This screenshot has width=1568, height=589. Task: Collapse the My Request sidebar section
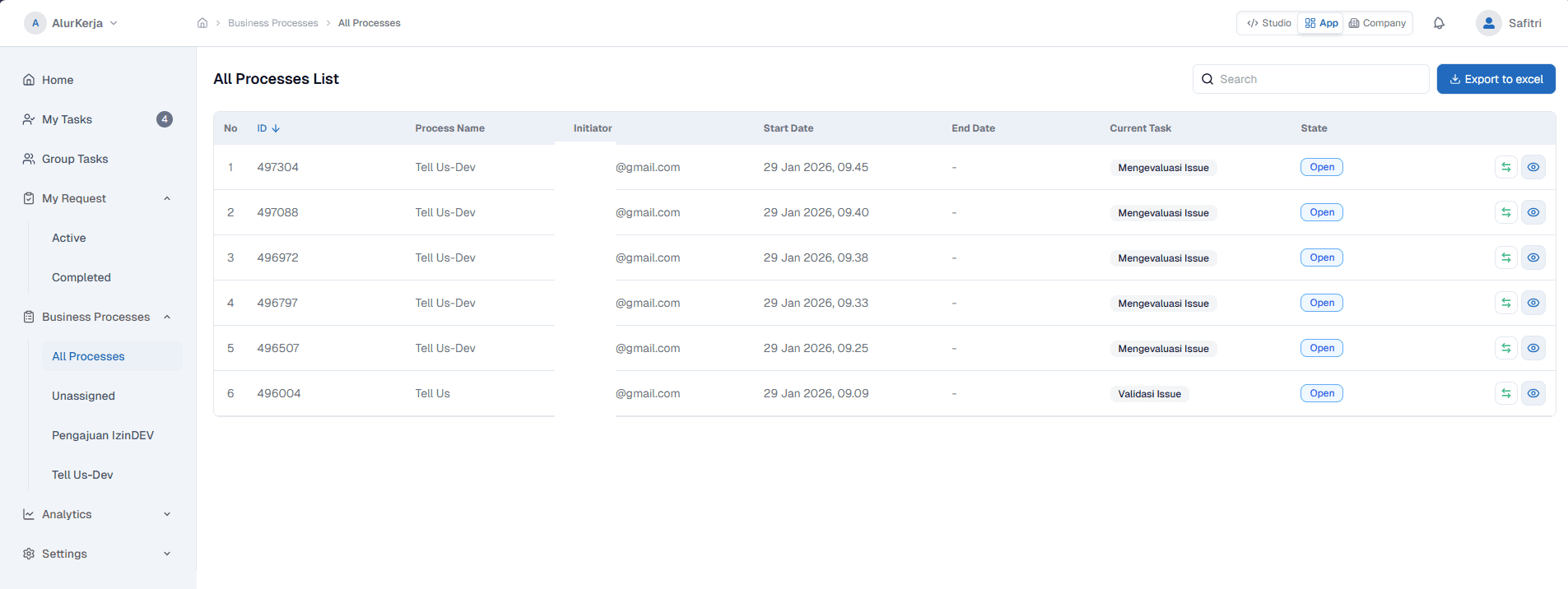coord(167,198)
